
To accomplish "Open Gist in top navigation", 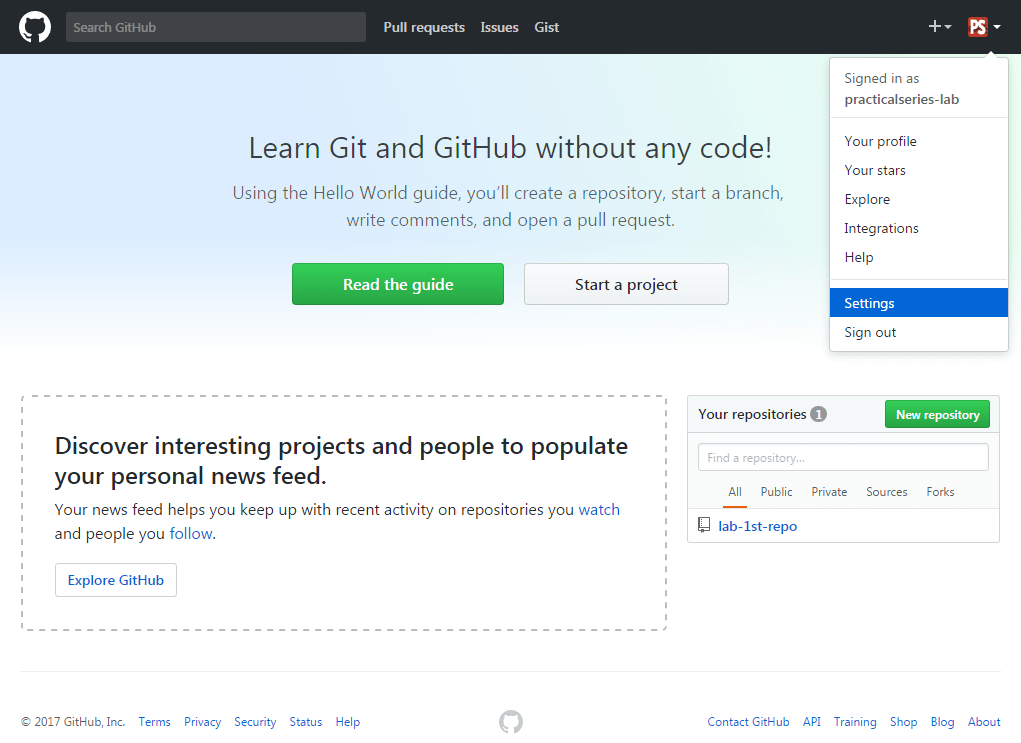I will [x=546, y=27].
